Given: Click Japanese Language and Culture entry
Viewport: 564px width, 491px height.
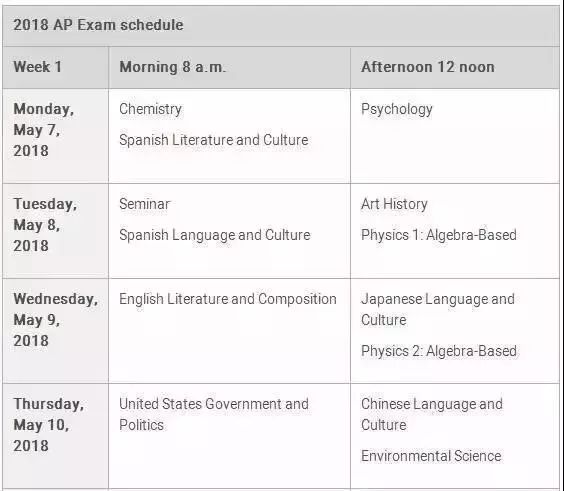Looking at the screenshot, I should click(438, 309).
